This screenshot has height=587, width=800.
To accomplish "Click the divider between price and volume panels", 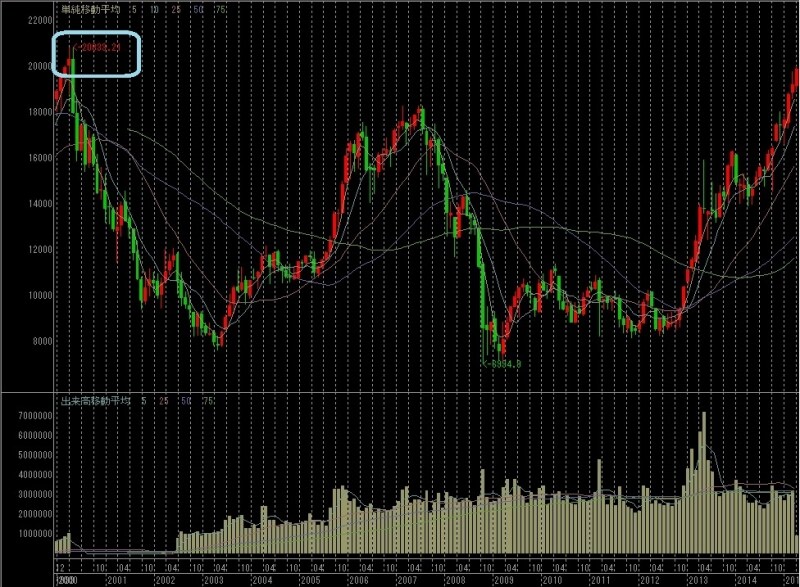I will pos(400,392).
